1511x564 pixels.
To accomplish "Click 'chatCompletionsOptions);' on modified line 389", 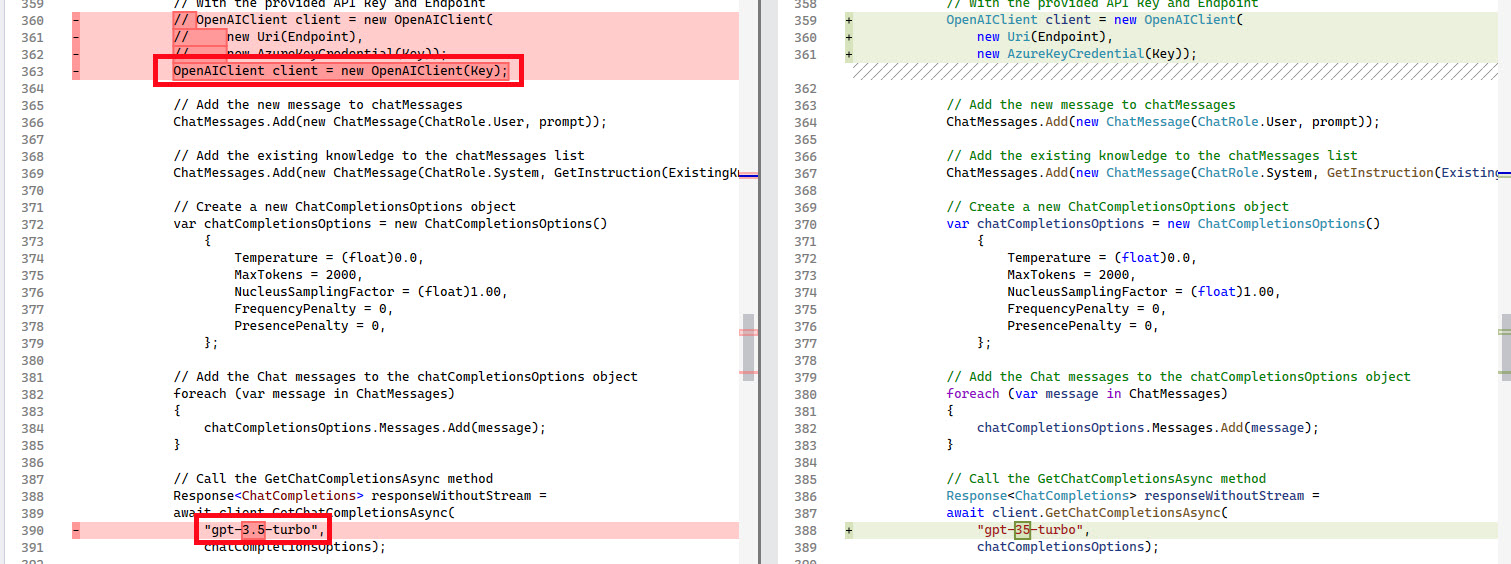I will tap(1068, 547).
